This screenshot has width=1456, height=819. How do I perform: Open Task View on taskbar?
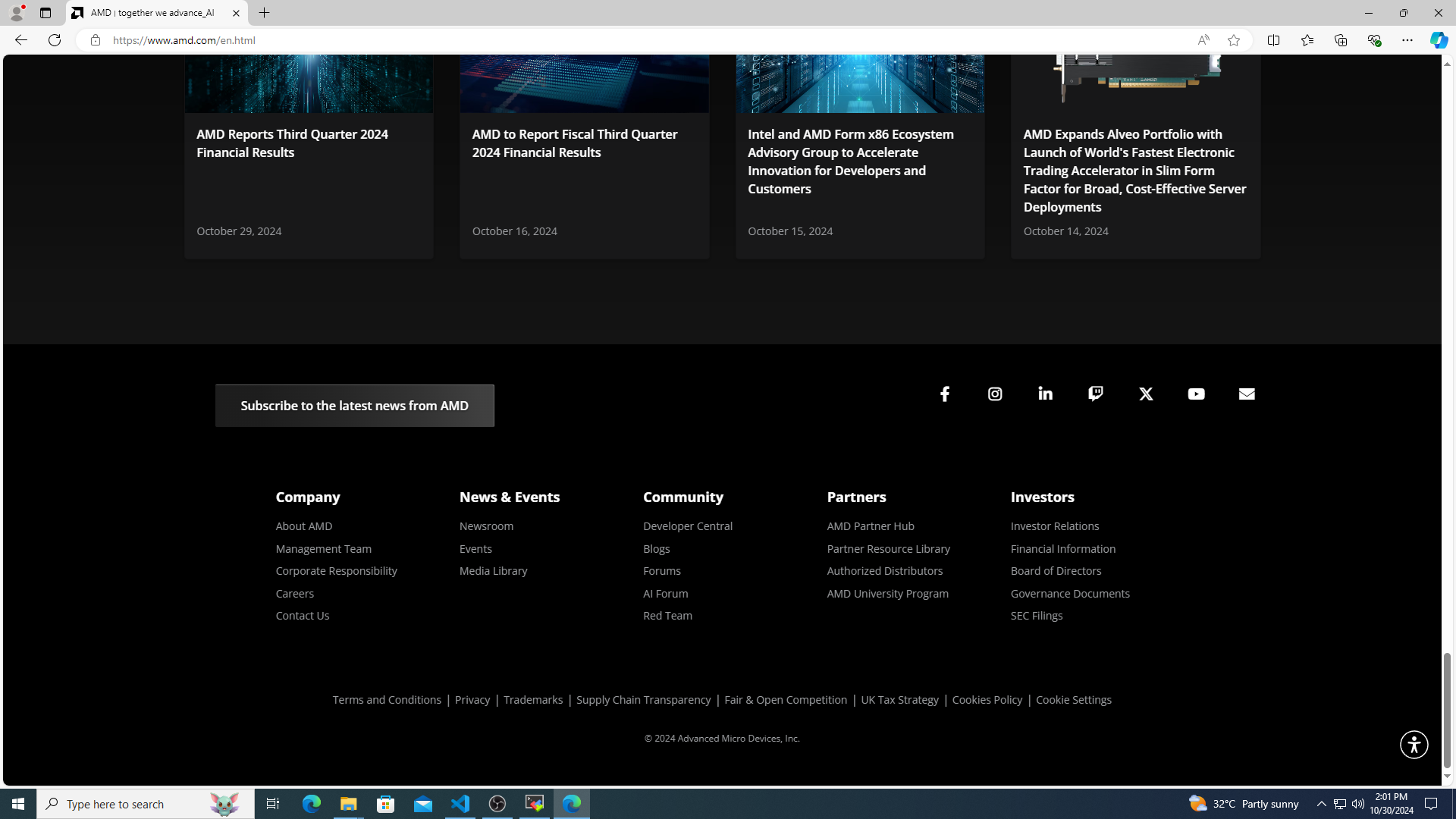[273, 804]
